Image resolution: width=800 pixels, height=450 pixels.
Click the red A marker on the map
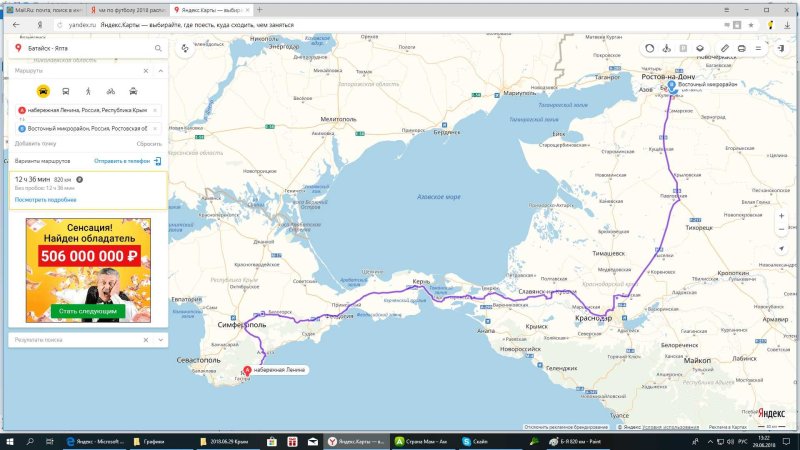pyautogui.click(x=247, y=370)
